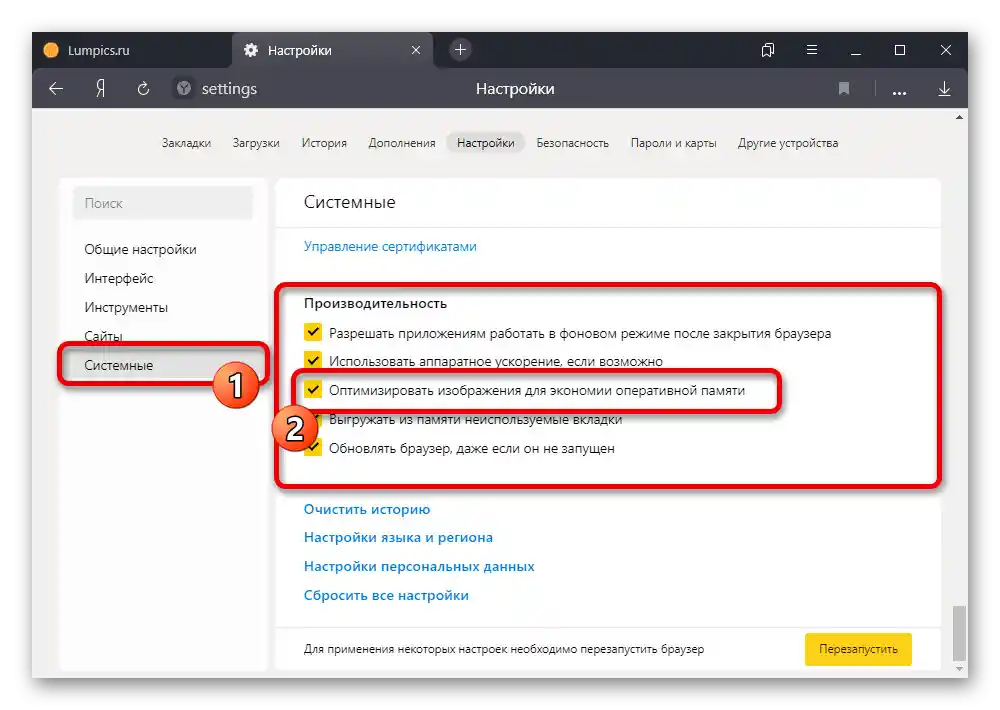Open Настройки персональных данных link

point(419,566)
